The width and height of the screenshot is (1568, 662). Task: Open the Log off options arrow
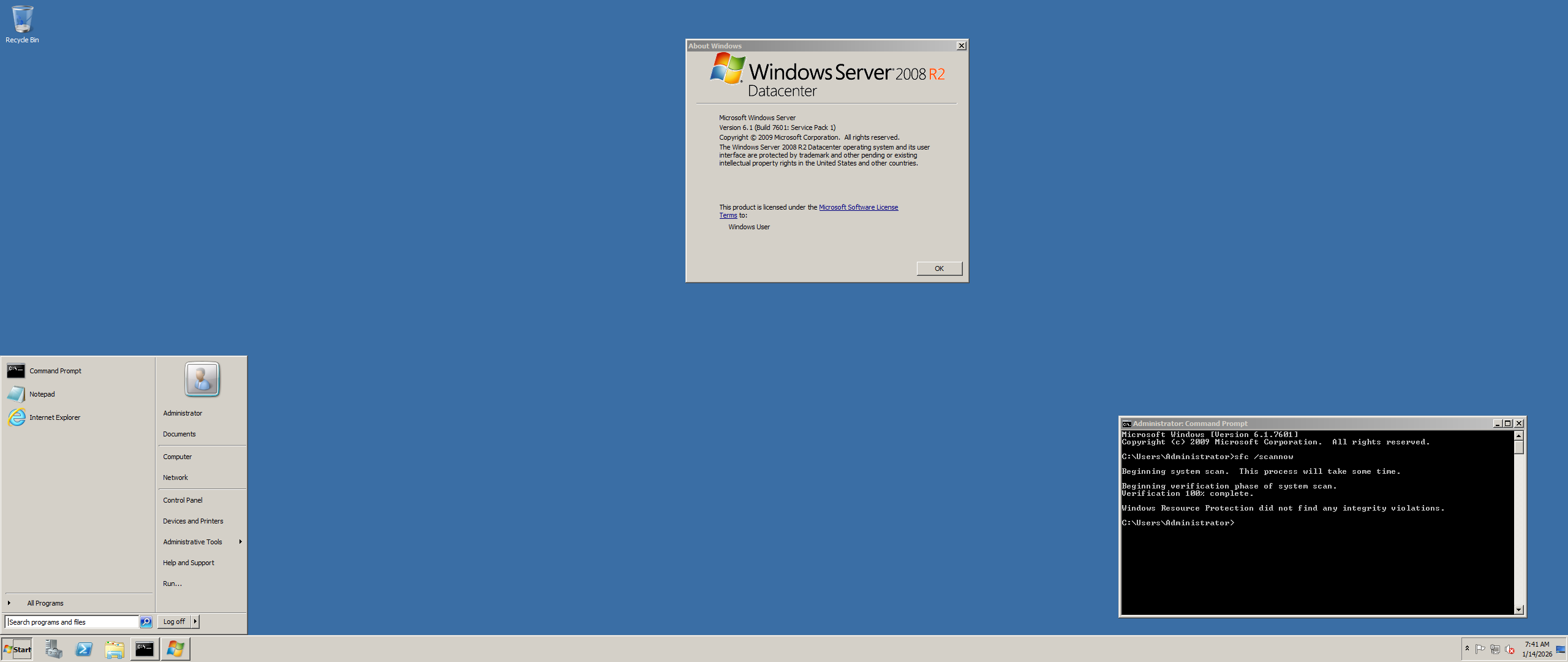coord(195,622)
